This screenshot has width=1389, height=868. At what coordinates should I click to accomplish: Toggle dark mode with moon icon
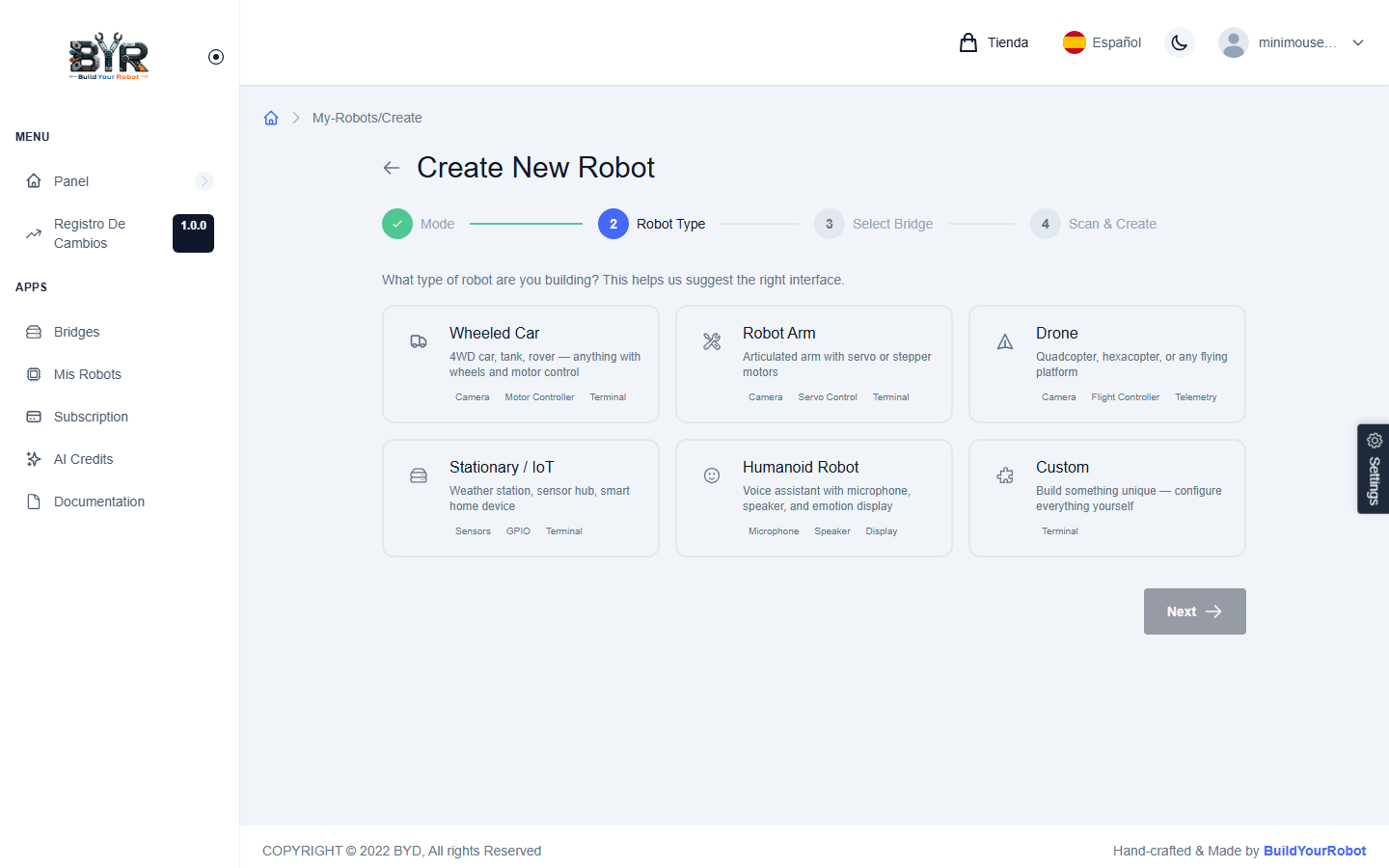pyautogui.click(x=1179, y=42)
